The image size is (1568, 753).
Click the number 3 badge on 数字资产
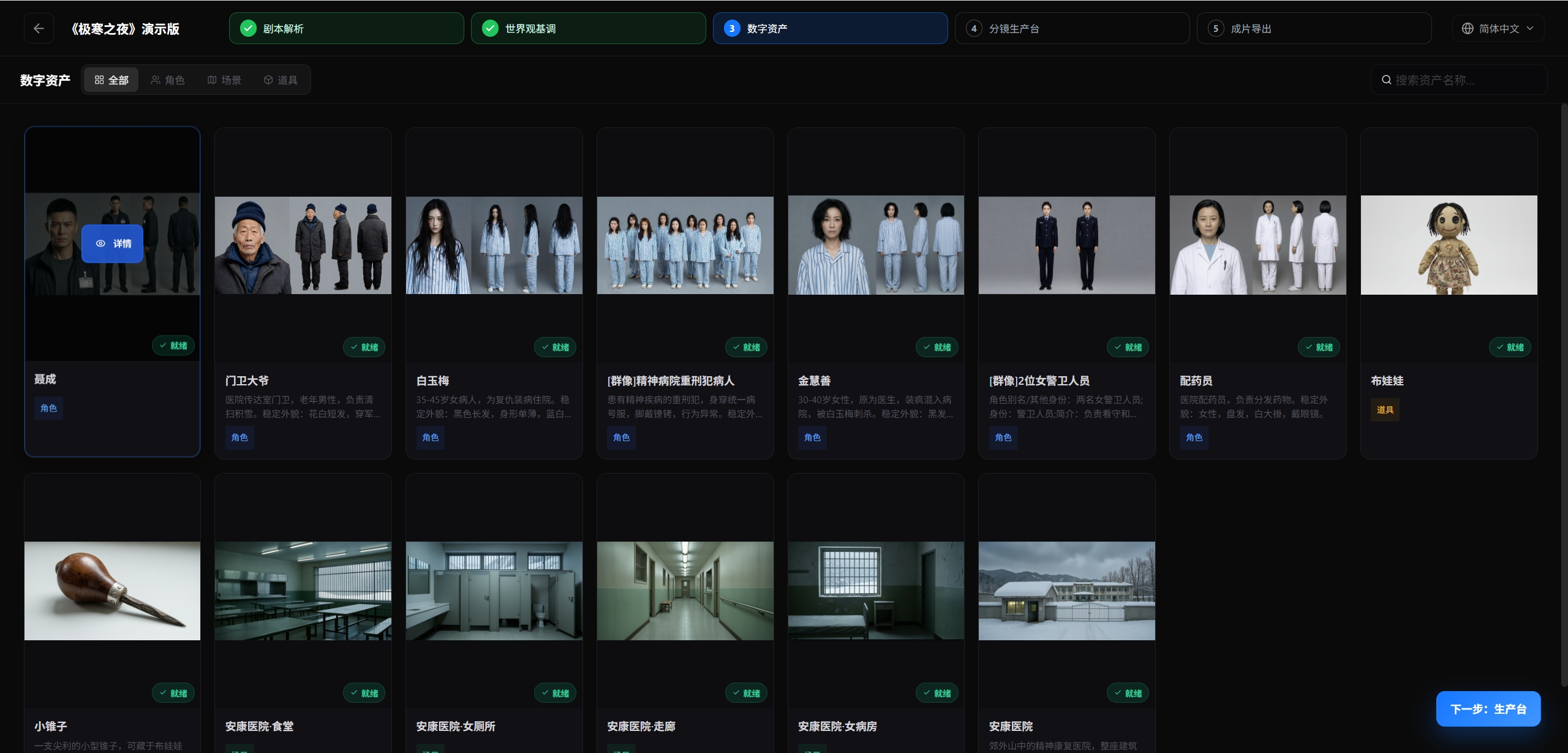tap(732, 28)
